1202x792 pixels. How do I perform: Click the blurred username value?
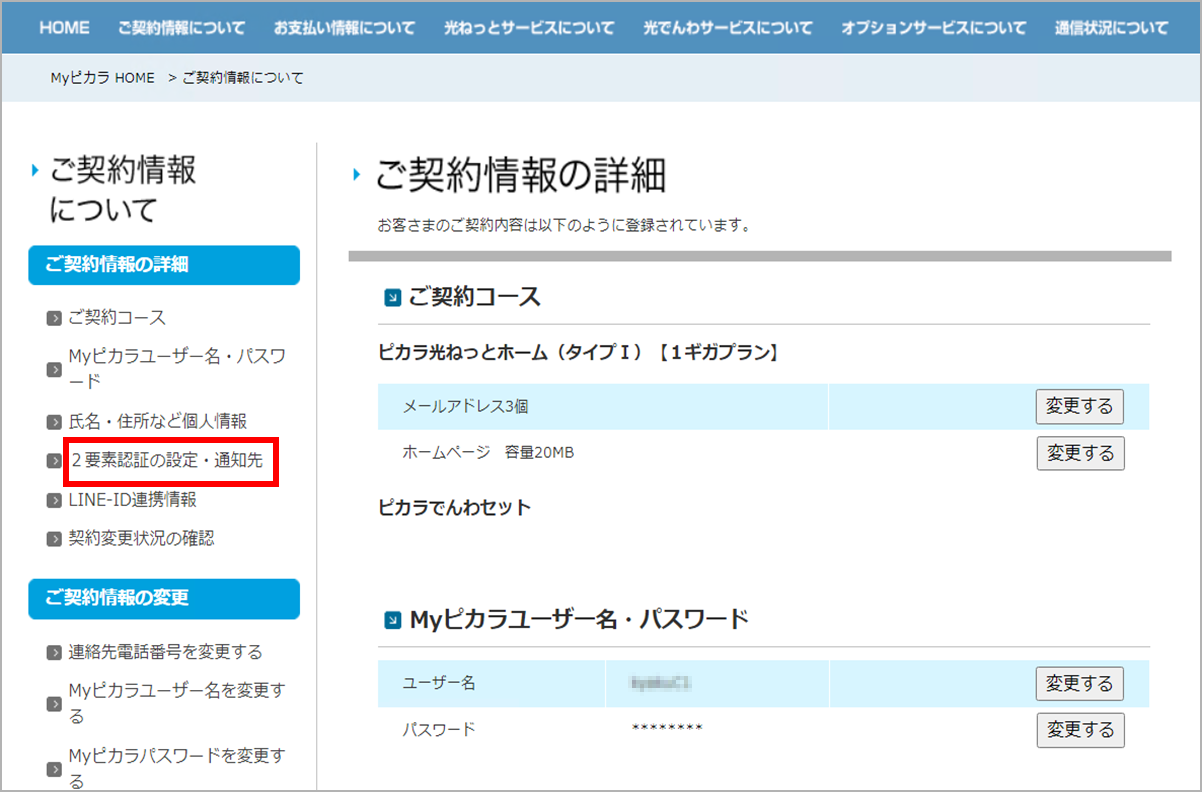click(662, 683)
